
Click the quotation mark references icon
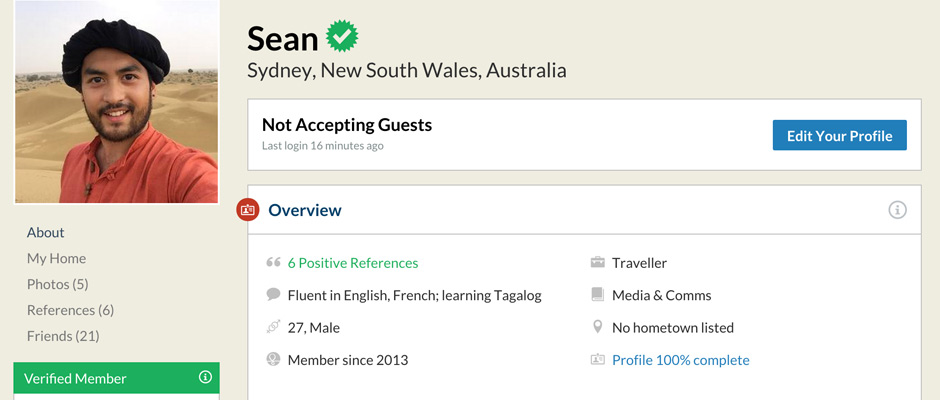[x=273, y=263]
